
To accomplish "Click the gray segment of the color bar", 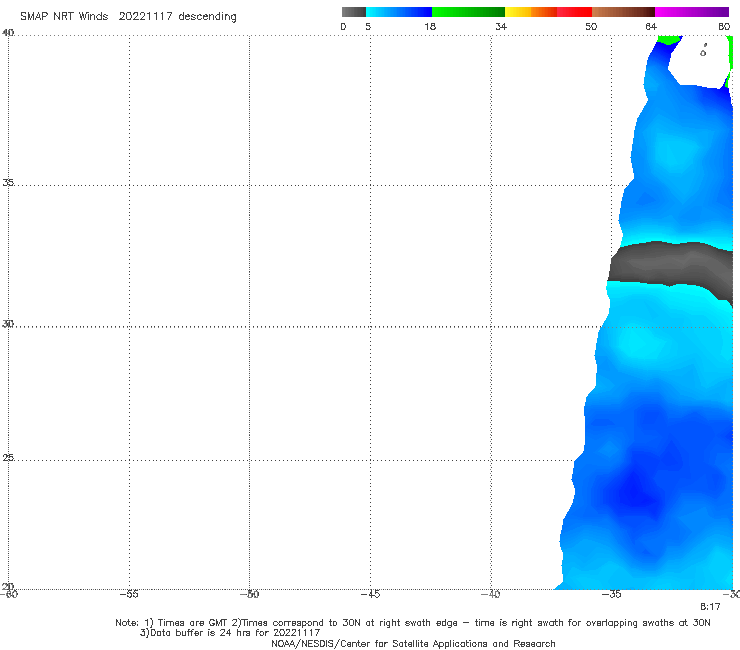I will [x=353, y=12].
